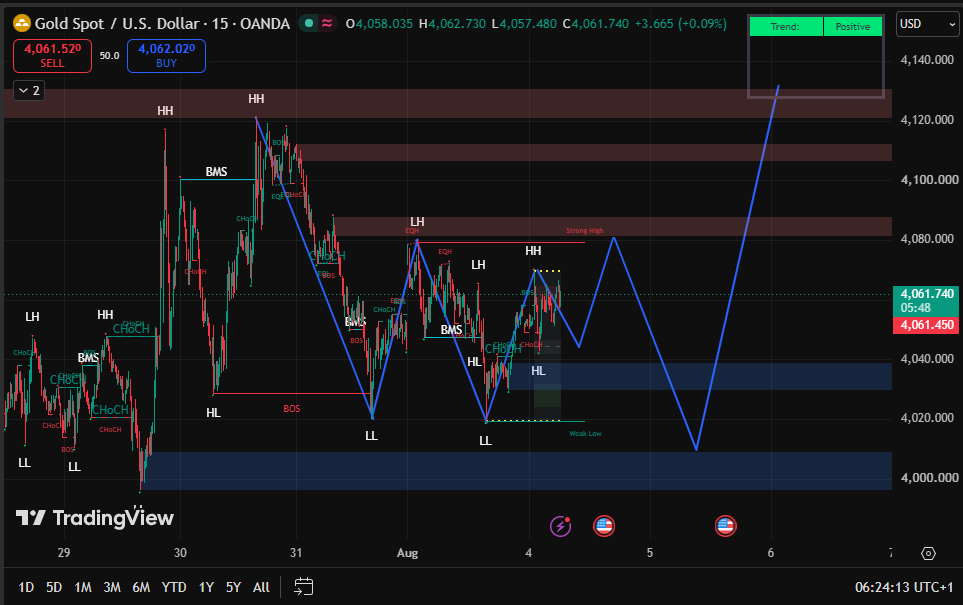Click the Gold Spot / U.S. Dollar title
Image resolution: width=963 pixels, height=605 pixels.
point(117,24)
